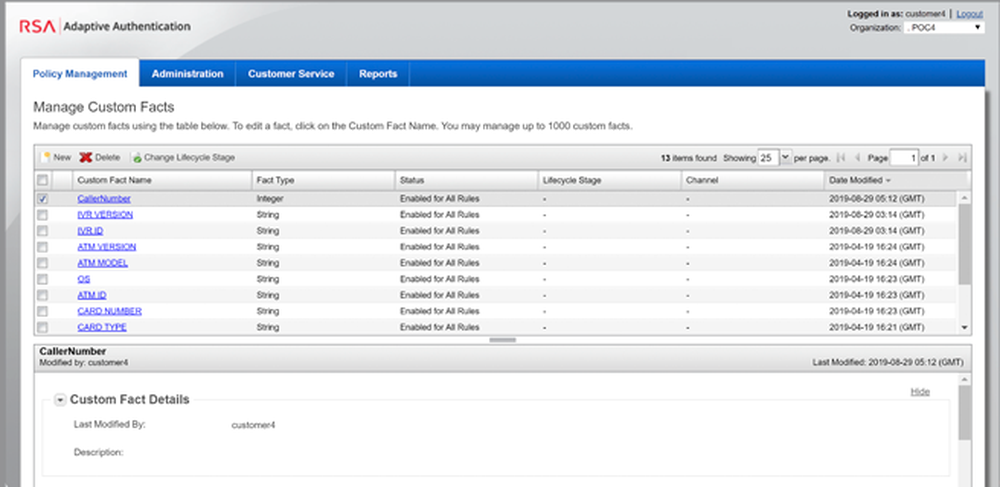Click details pane scrollbar up arrow
Viewport: 1000px width, 487px height.
point(964,380)
